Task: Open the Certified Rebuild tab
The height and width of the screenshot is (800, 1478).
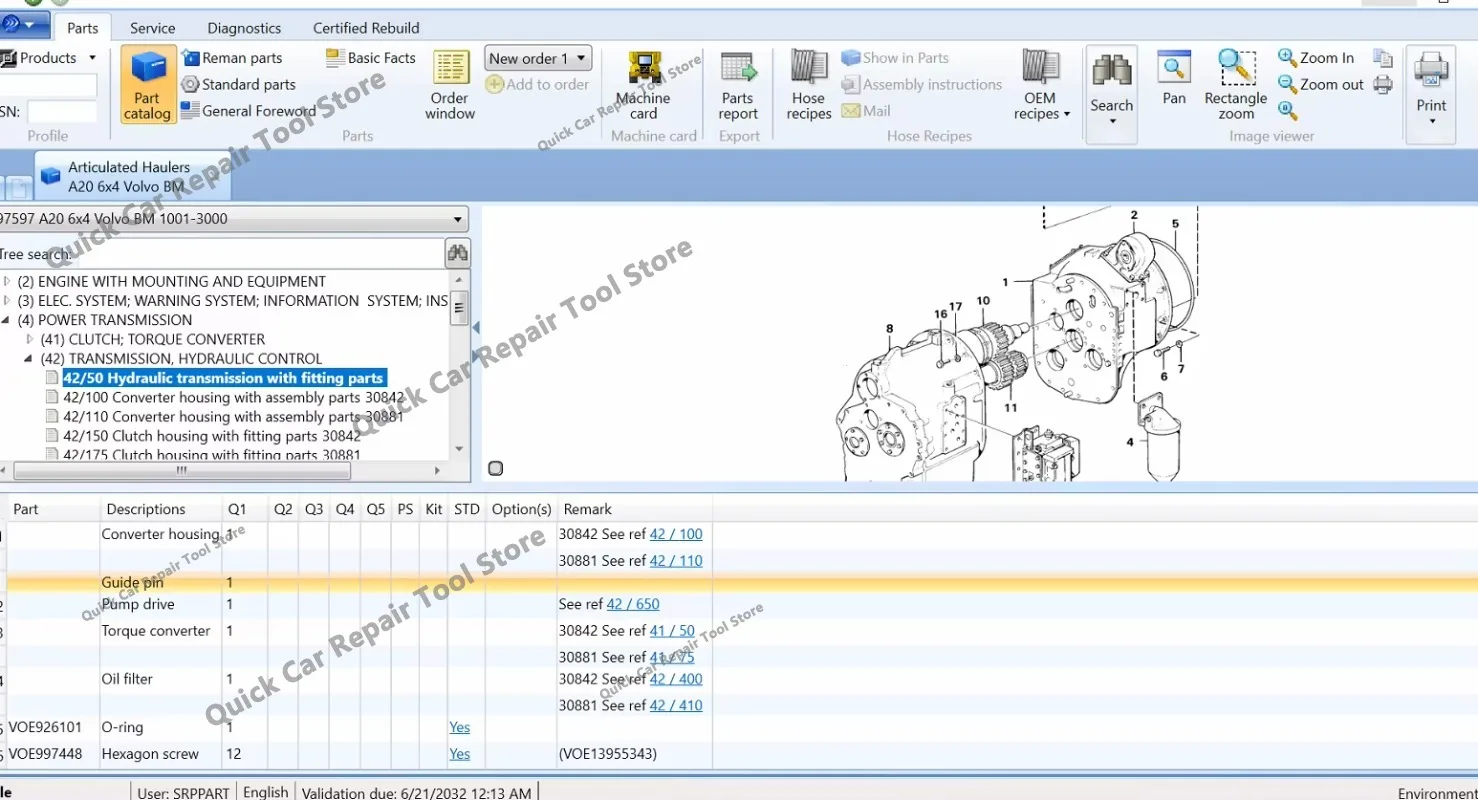Action: [x=366, y=28]
